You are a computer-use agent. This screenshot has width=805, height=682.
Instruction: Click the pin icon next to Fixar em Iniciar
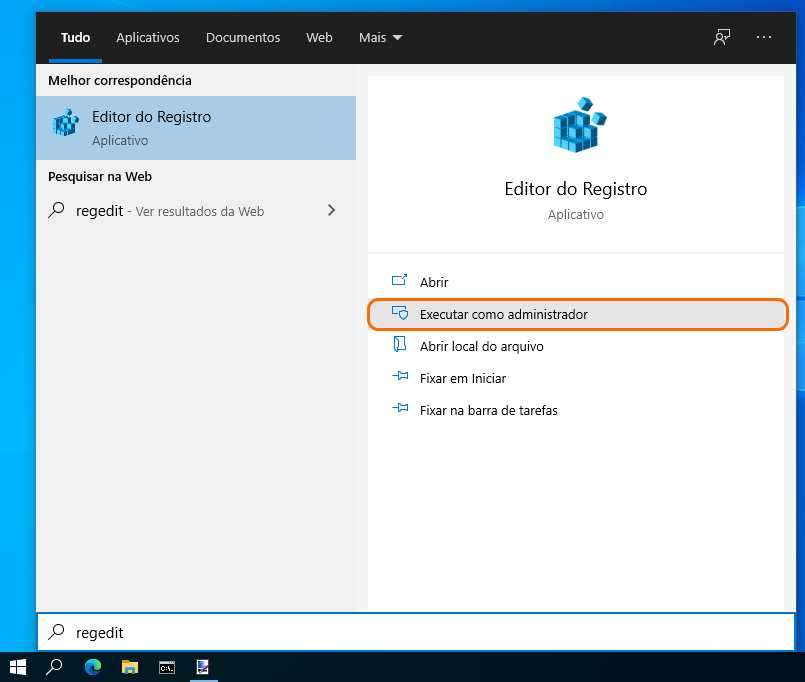tap(400, 376)
